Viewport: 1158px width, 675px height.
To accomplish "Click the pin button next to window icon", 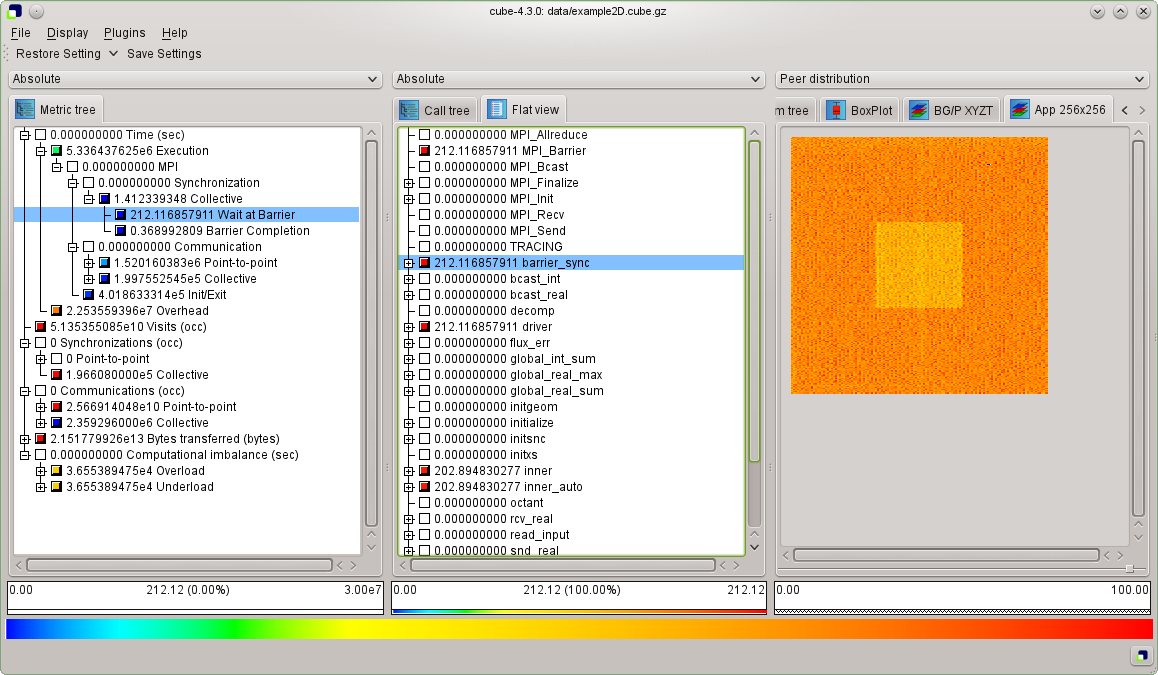I will click(36, 11).
